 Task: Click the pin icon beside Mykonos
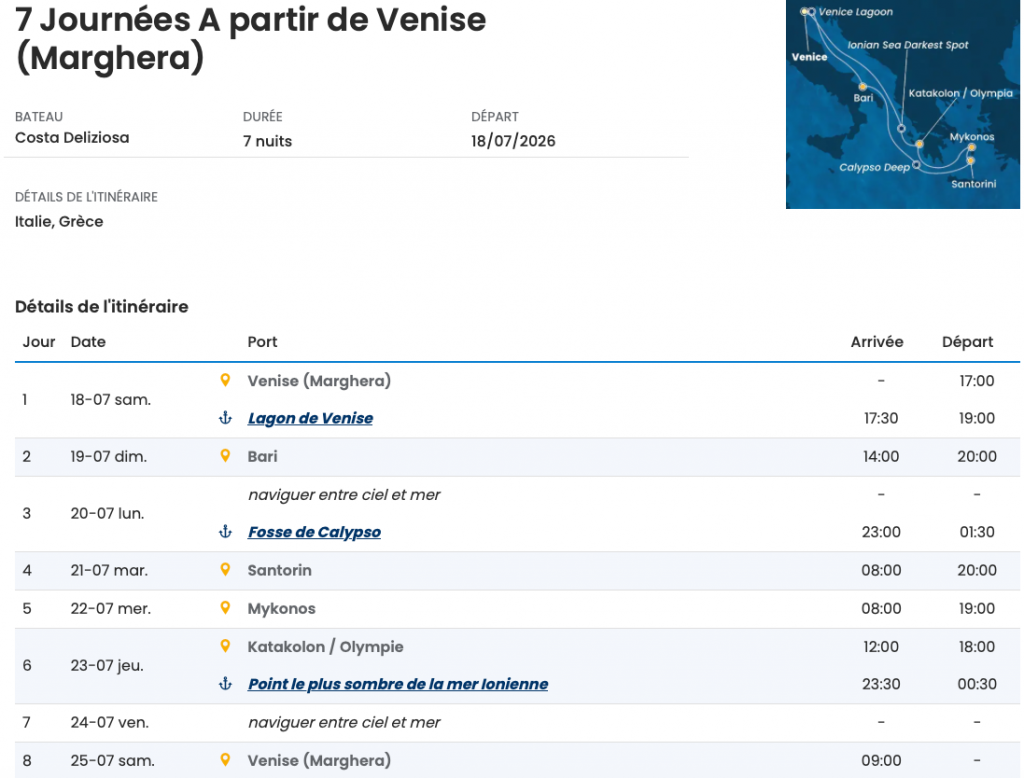(225, 608)
